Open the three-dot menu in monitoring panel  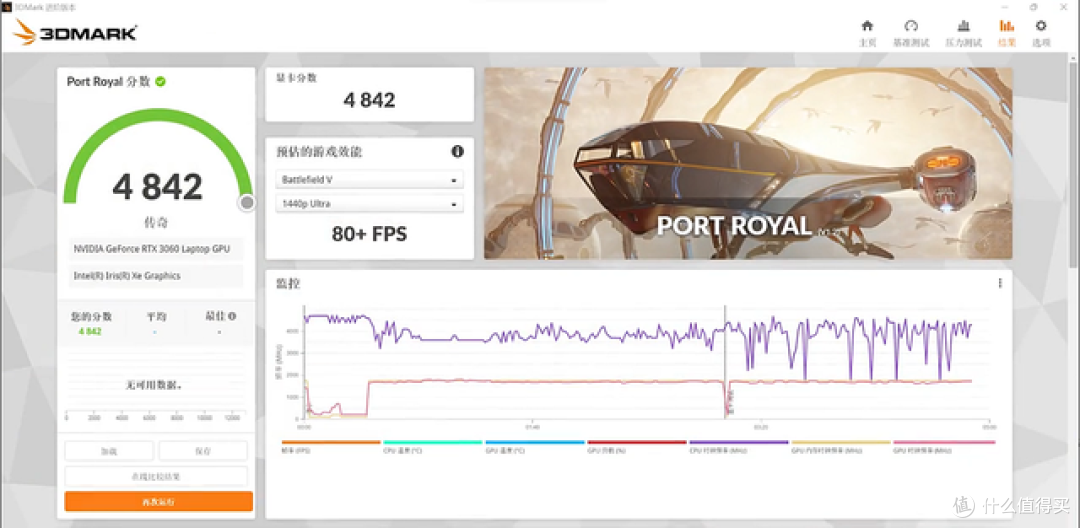coord(999,284)
